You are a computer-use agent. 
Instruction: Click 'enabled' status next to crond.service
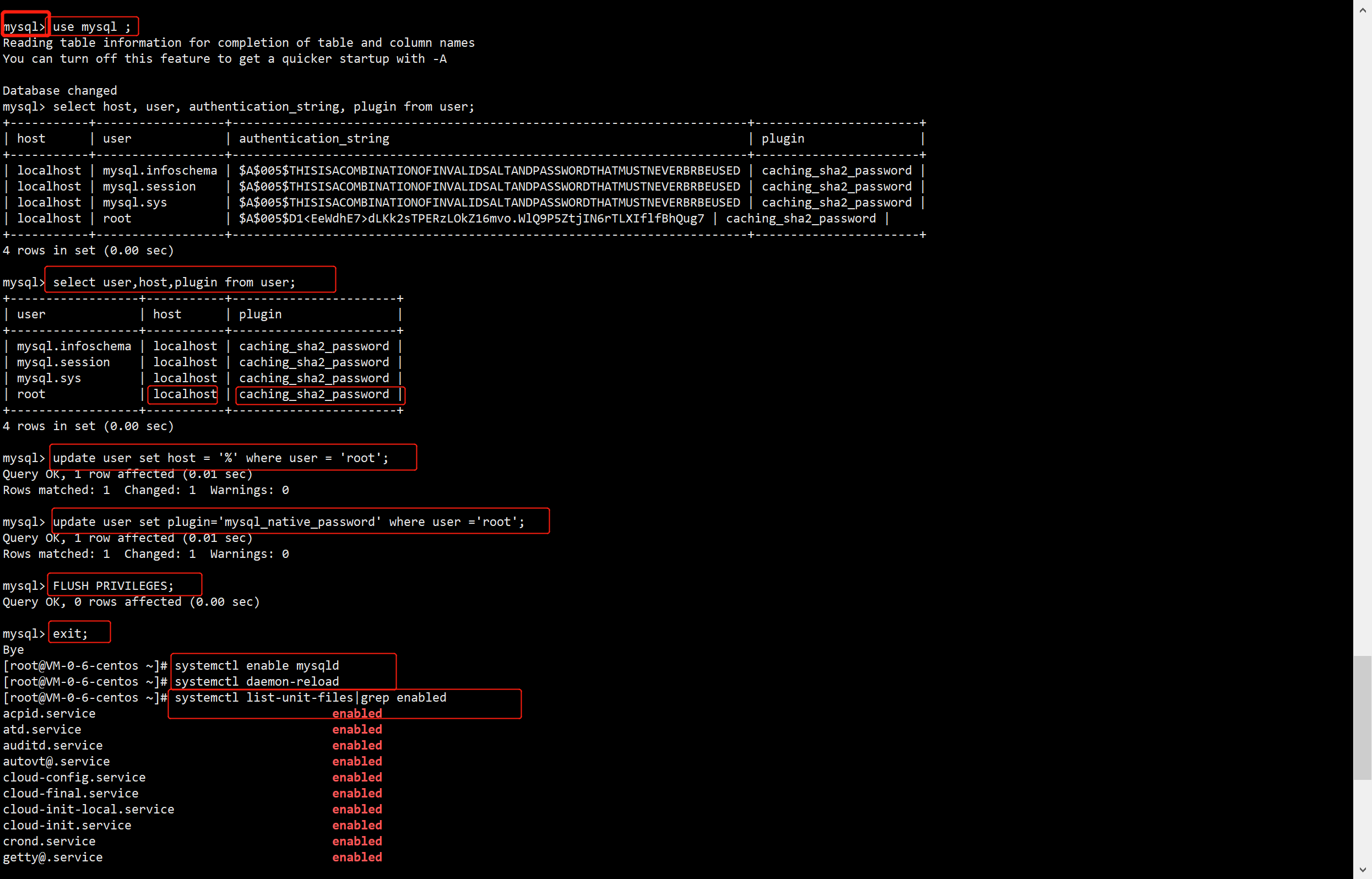click(x=357, y=842)
